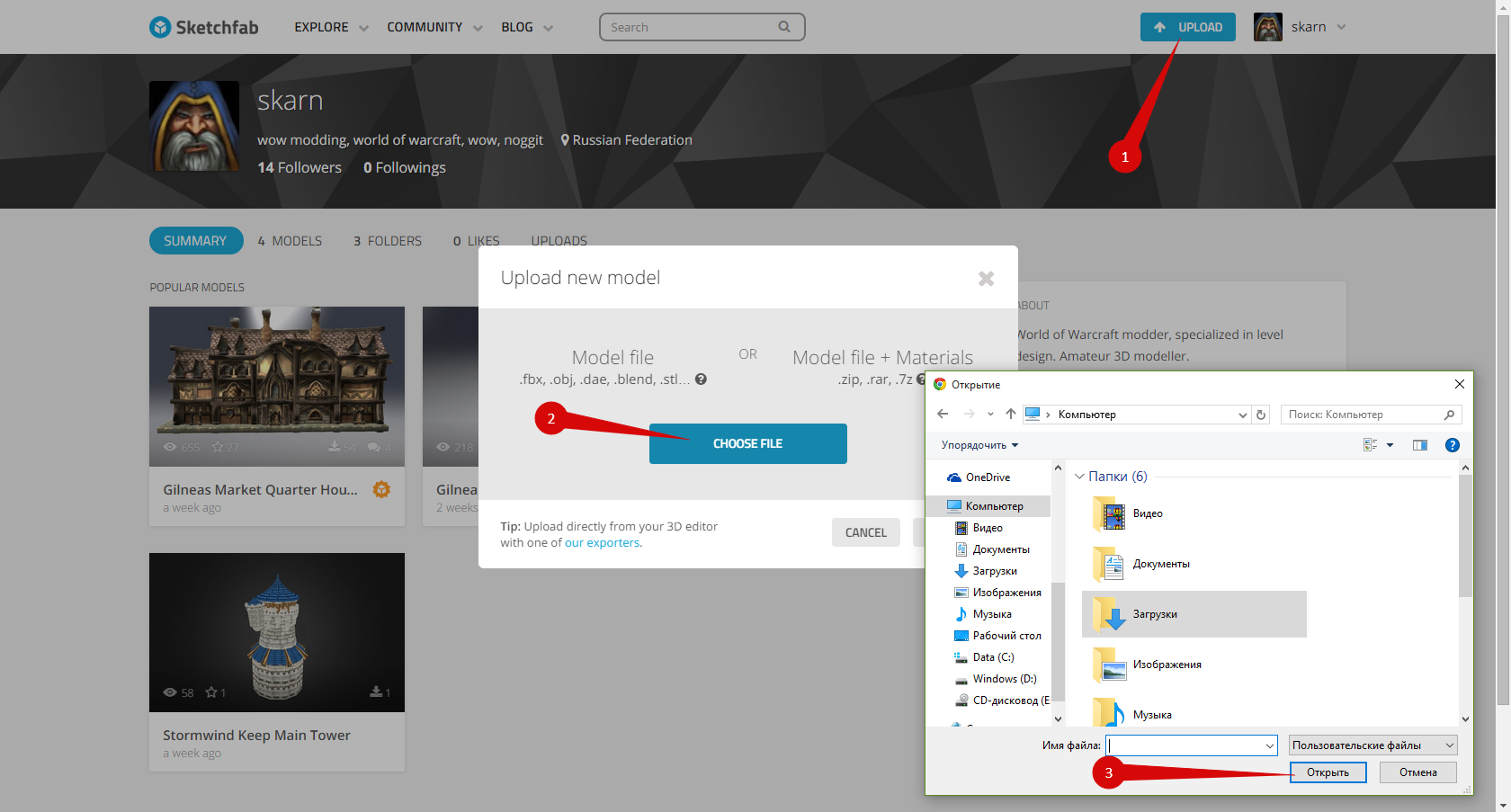View 0 Followings list
Image resolution: width=1511 pixels, height=812 pixels.
tap(405, 167)
